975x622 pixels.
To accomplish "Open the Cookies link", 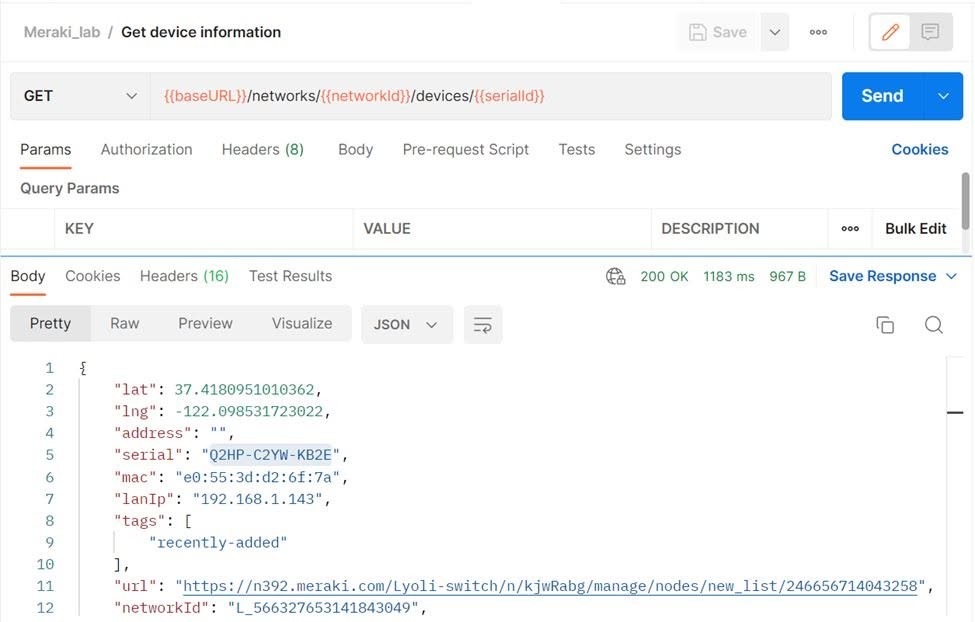I will point(920,150).
